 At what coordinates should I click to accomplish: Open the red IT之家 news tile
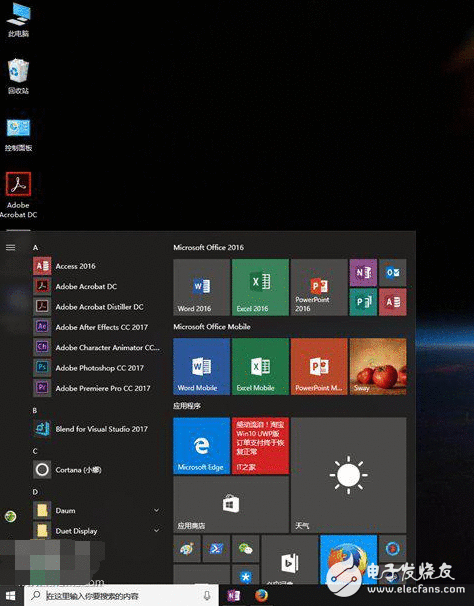coord(260,446)
